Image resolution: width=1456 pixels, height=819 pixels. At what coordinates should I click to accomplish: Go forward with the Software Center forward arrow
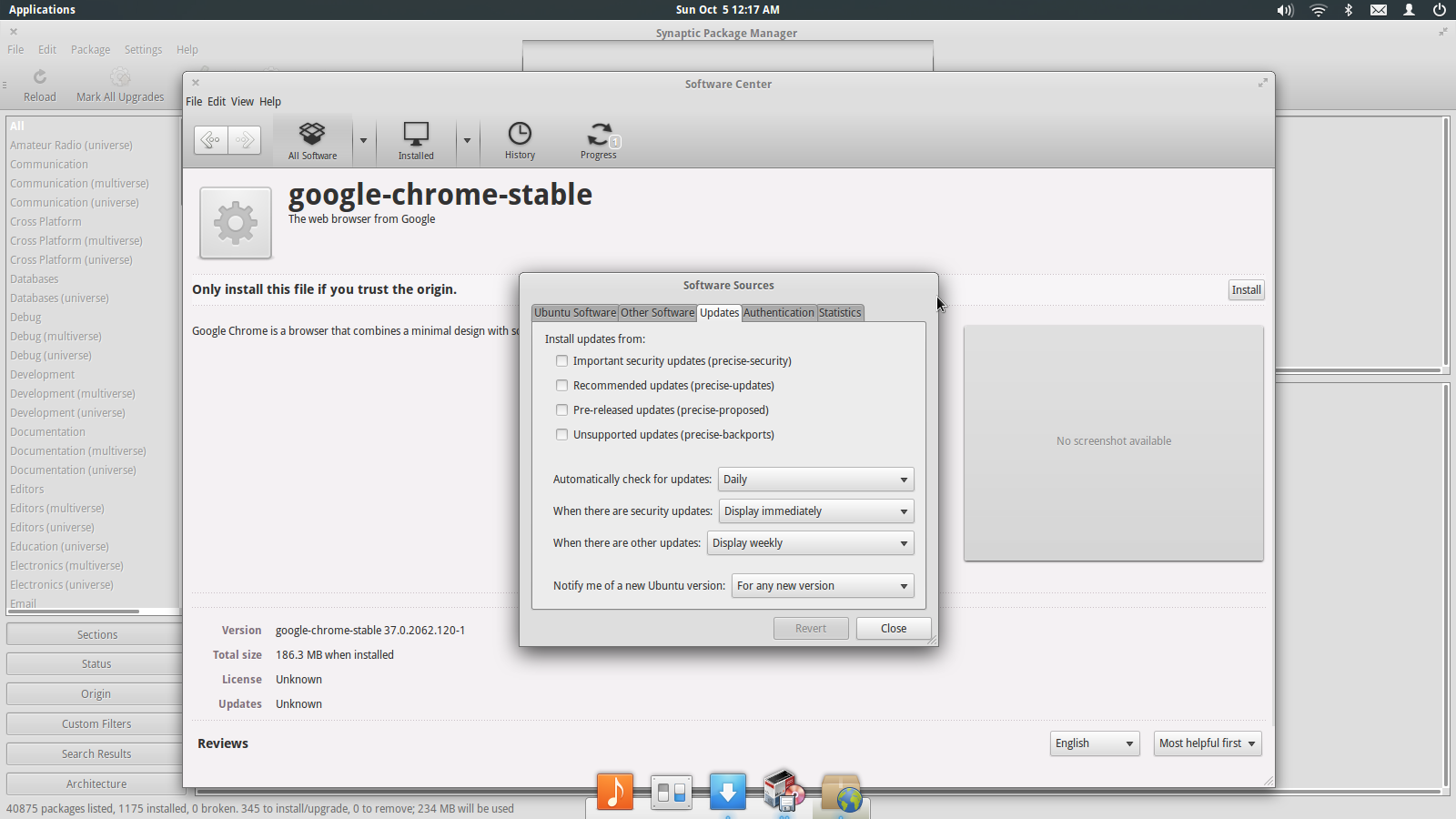point(244,139)
